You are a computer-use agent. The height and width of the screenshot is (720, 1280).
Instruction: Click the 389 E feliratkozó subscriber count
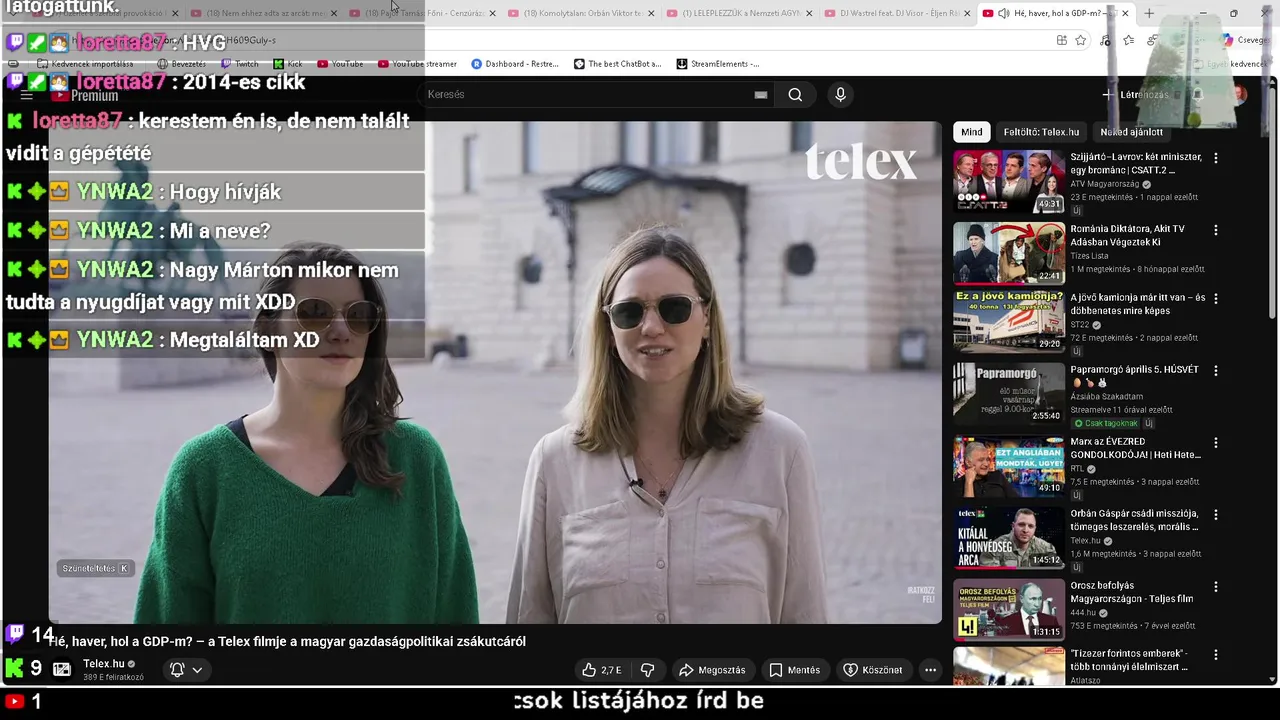pyautogui.click(x=113, y=677)
